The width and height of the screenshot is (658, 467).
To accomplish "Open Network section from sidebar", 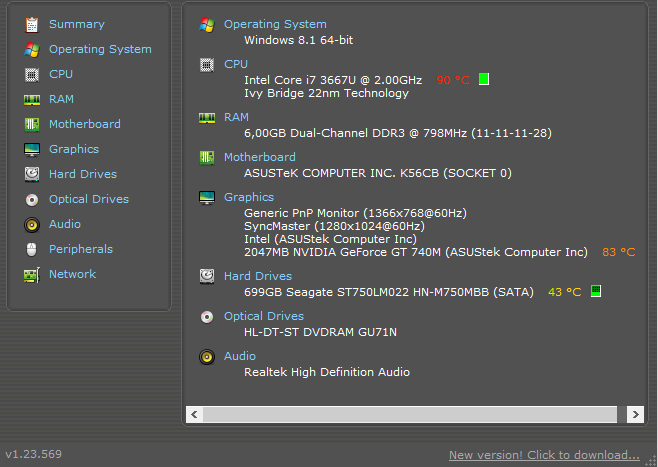I will tap(73, 274).
